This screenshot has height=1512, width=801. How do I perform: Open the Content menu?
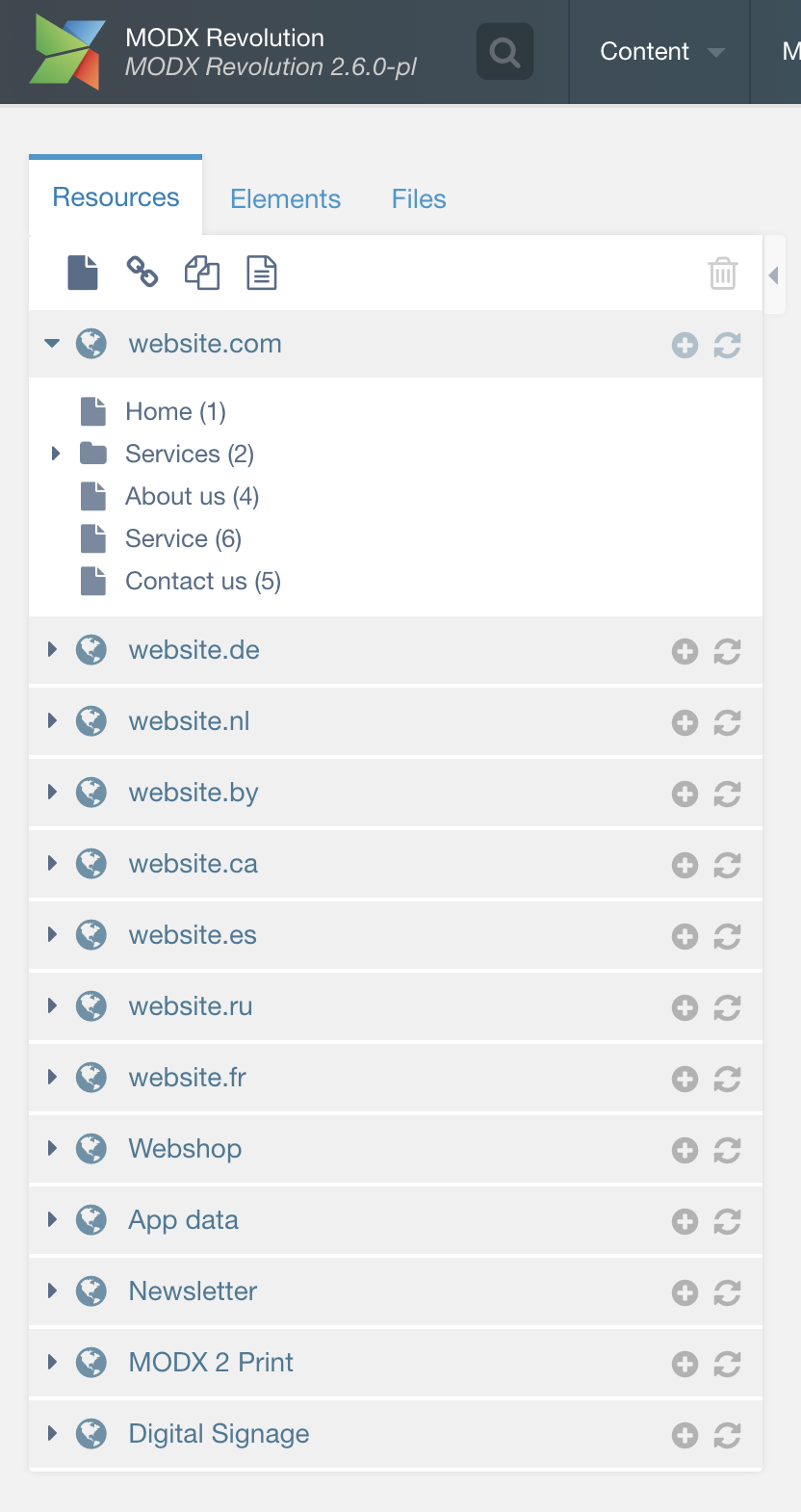tap(659, 52)
